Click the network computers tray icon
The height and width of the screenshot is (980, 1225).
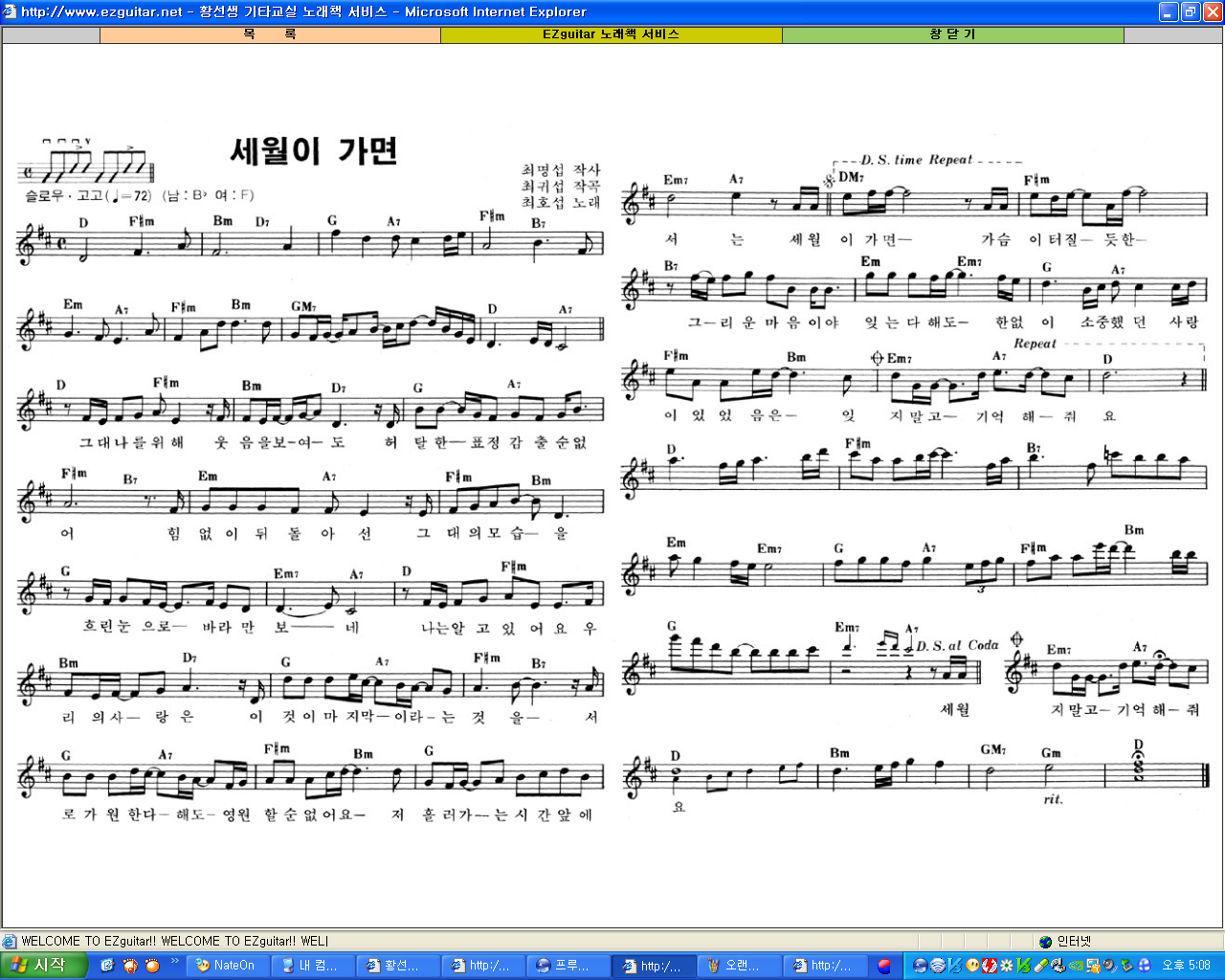(x=1092, y=966)
